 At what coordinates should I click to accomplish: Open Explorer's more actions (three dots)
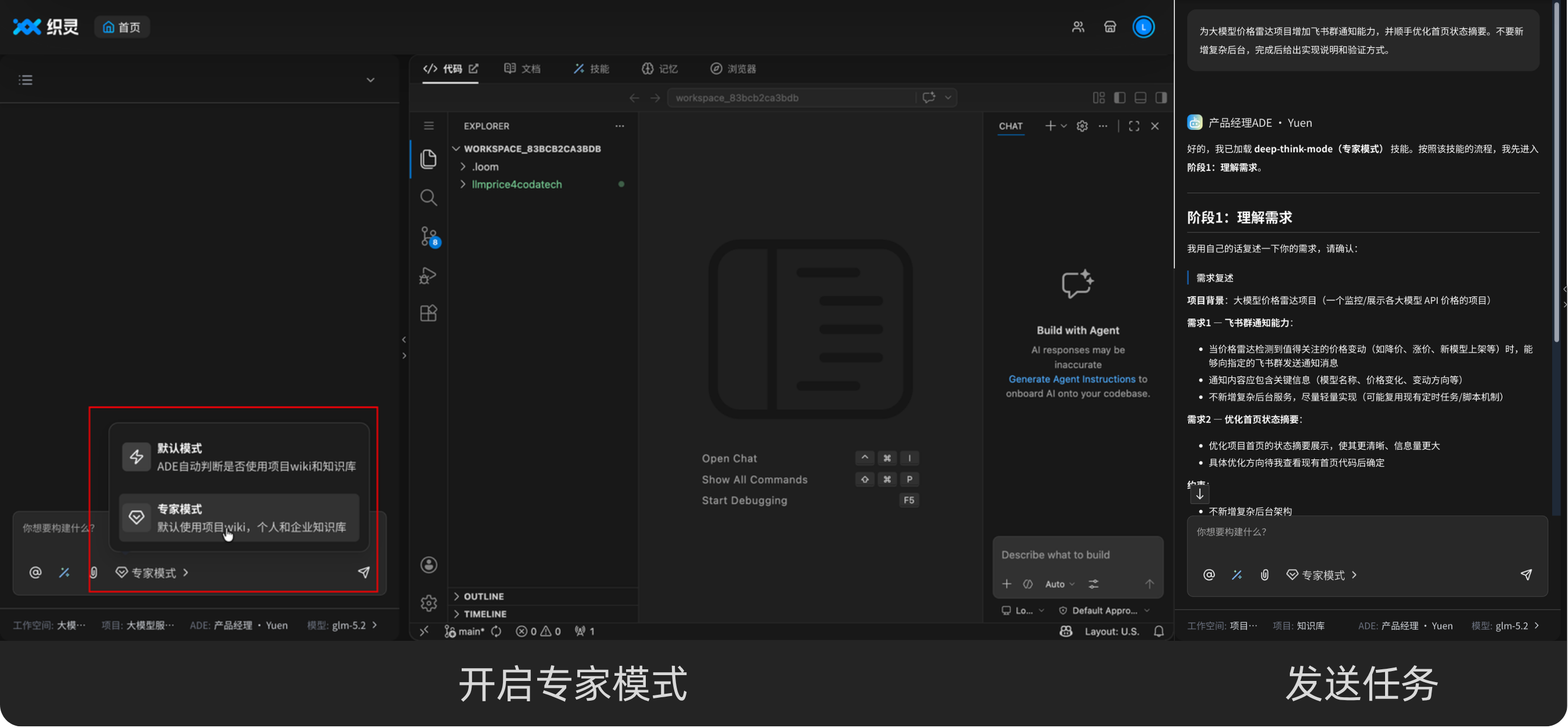tap(620, 126)
